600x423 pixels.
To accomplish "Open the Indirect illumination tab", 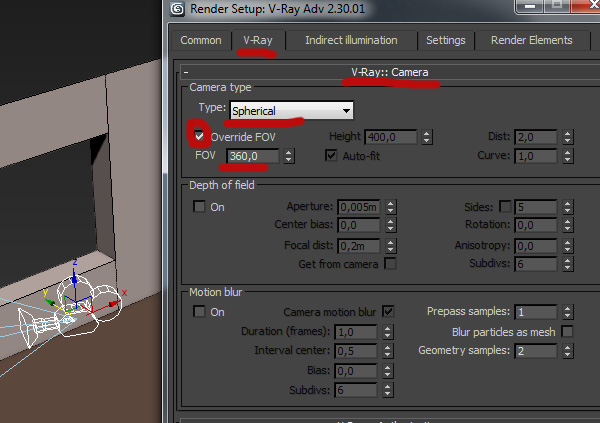I will (351, 40).
